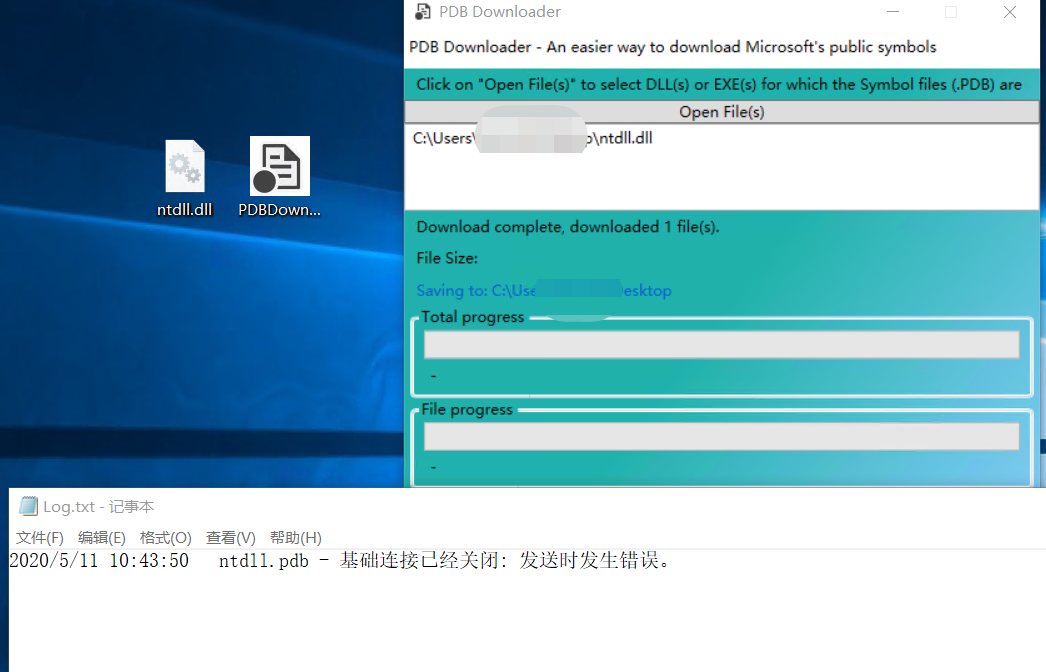
Task: Open the 查看(V) menu in Notepad
Action: click(231, 538)
